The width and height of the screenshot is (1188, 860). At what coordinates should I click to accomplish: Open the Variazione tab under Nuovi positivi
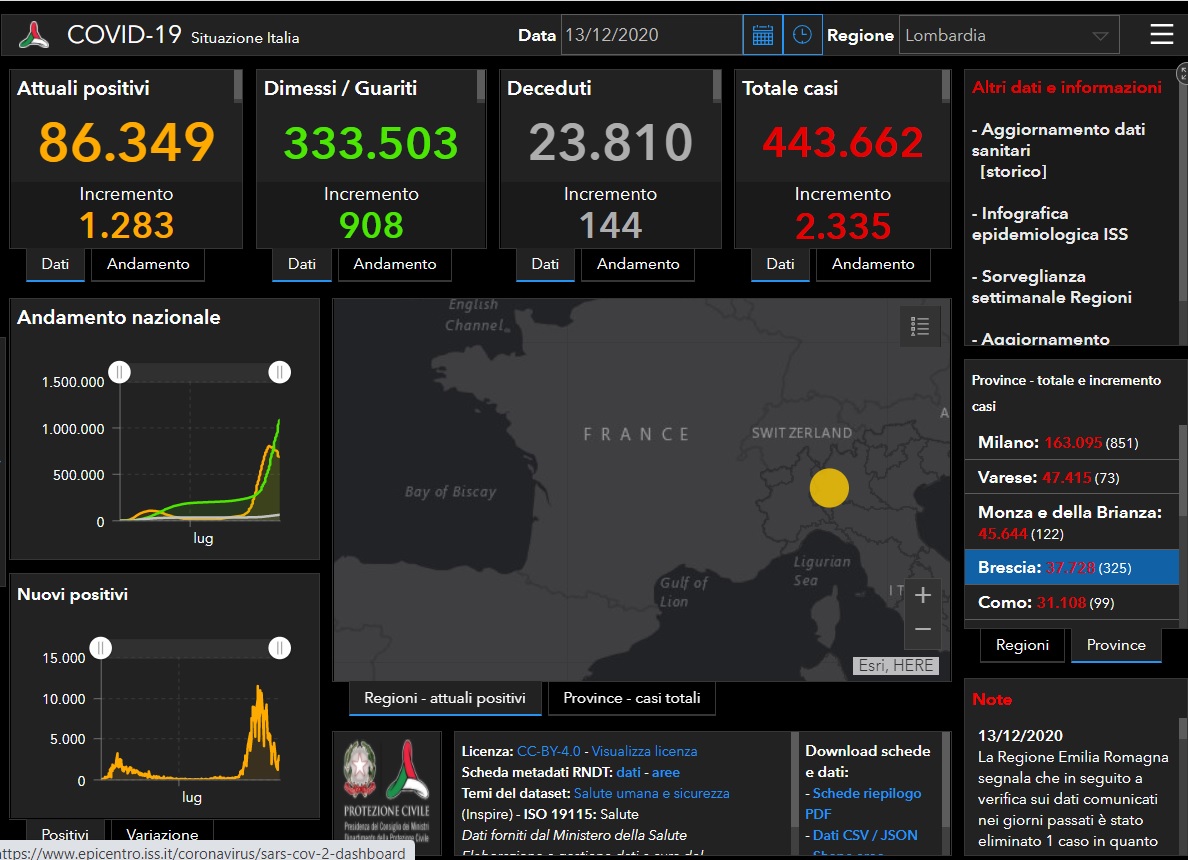[x=162, y=835]
